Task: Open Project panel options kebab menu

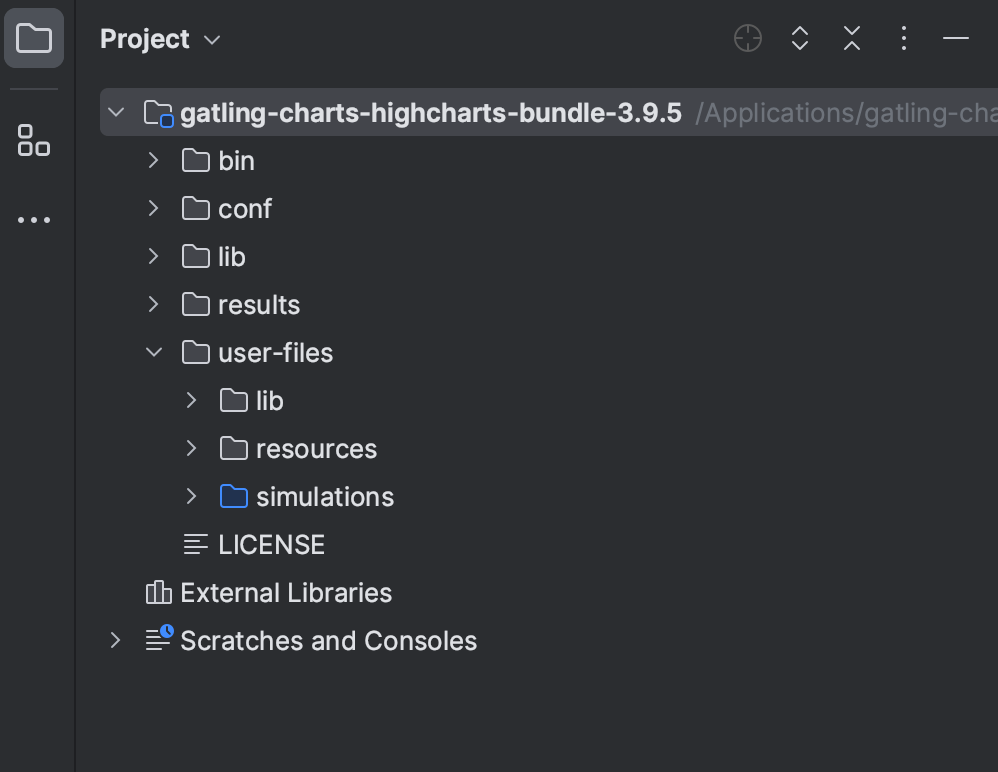Action: tap(904, 38)
